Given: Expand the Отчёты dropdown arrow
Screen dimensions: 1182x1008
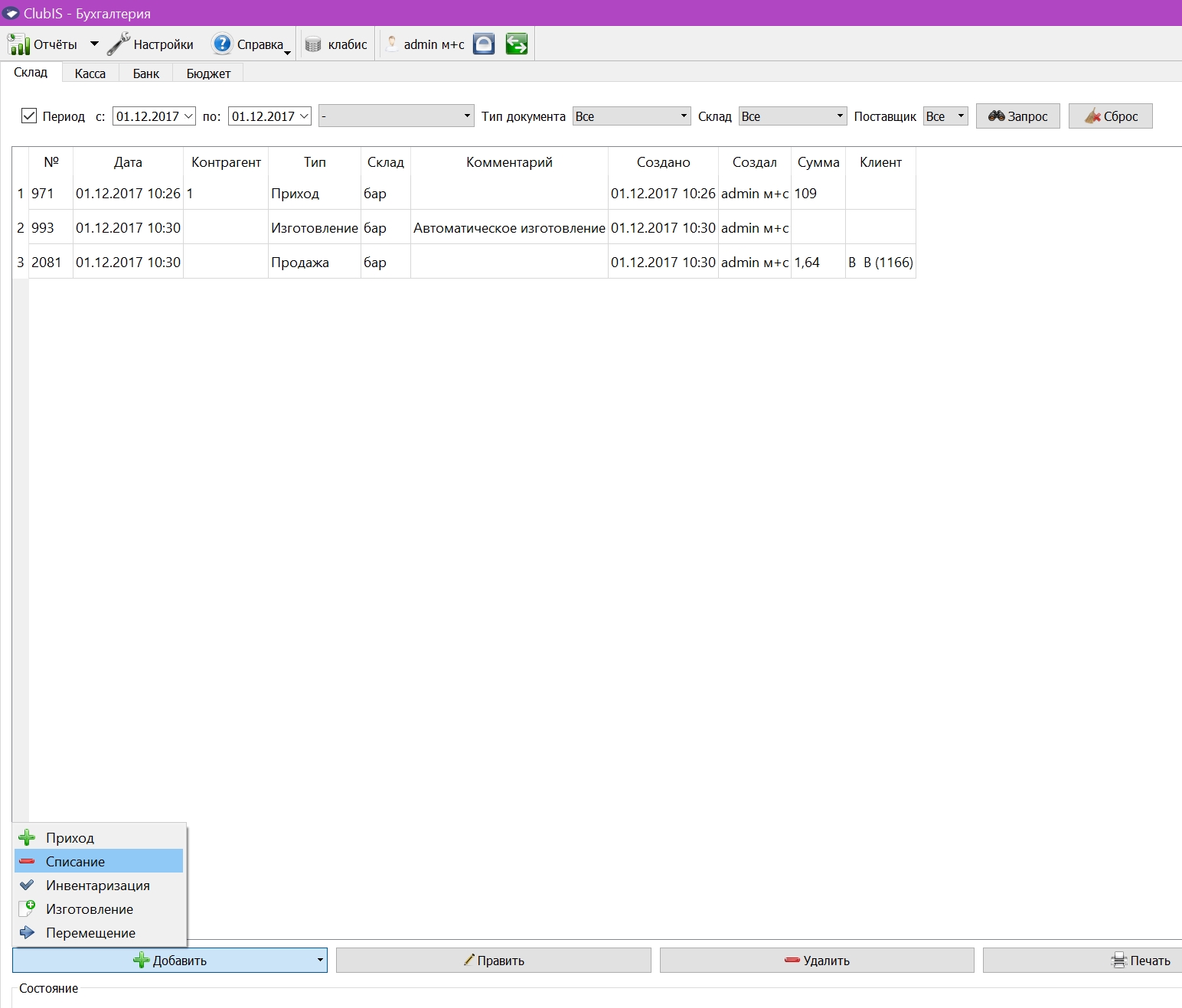Looking at the screenshot, I should [94, 44].
